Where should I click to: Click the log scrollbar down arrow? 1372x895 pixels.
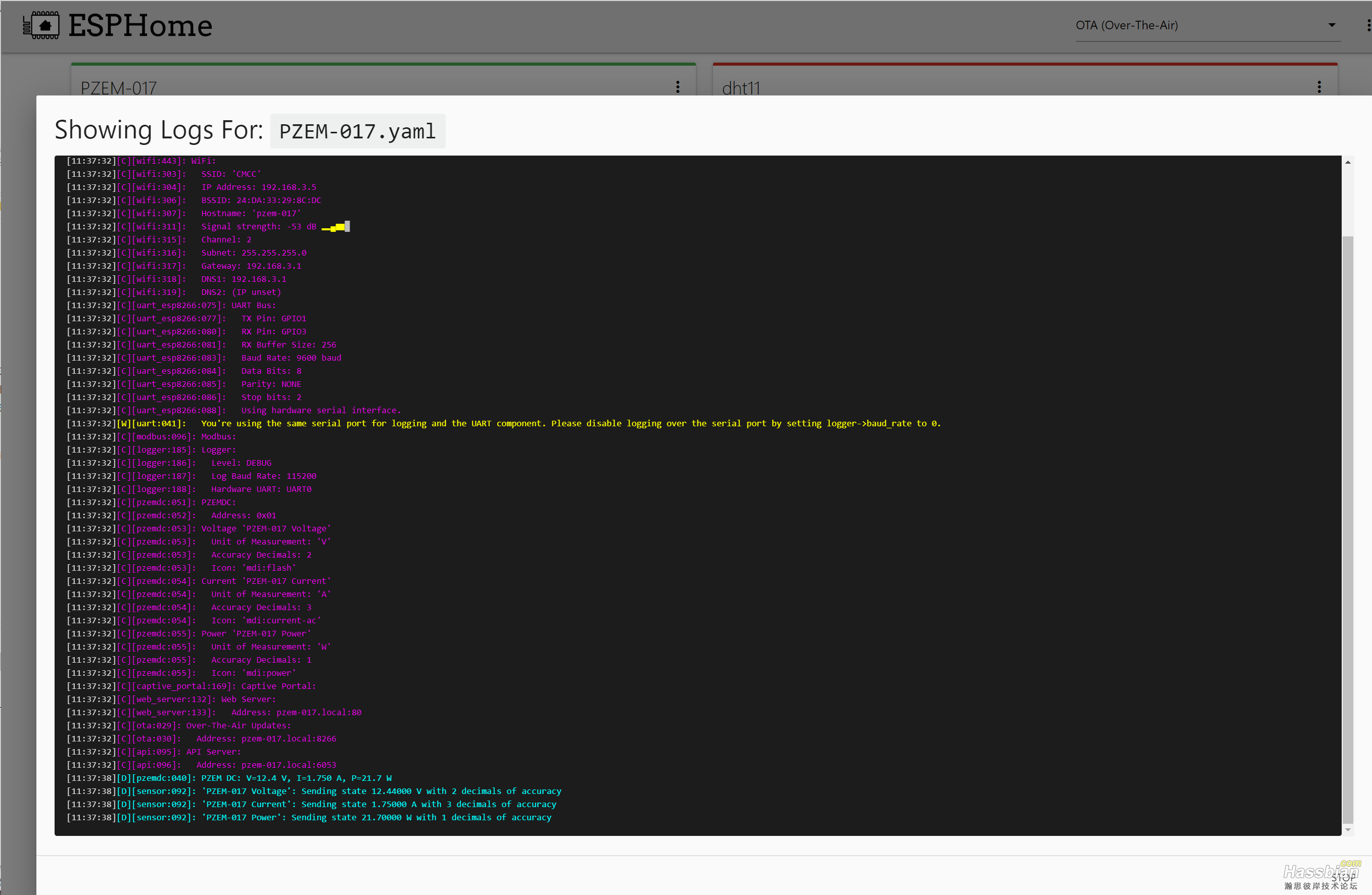[x=1348, y=830]
